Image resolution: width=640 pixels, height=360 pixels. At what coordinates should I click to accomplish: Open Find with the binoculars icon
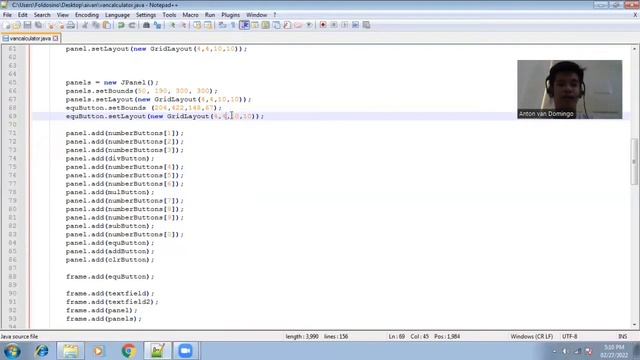click(x=146, y=25)
